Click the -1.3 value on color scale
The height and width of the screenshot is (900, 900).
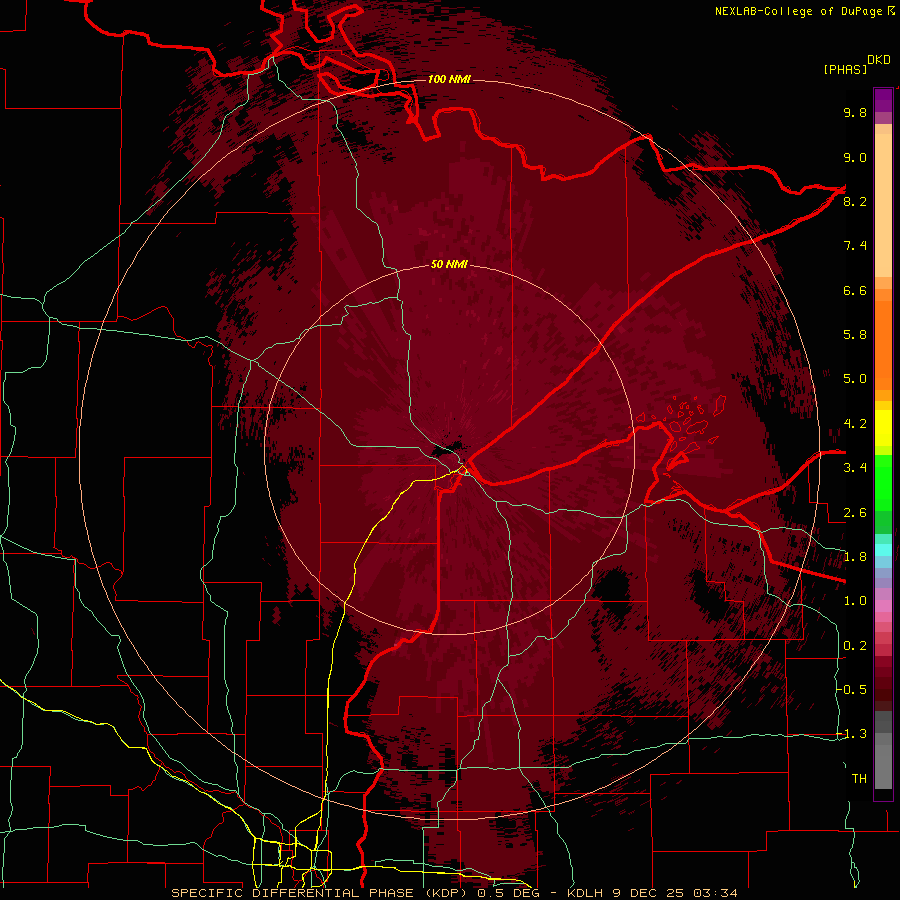pyautogui.click(x=852, y=734)
